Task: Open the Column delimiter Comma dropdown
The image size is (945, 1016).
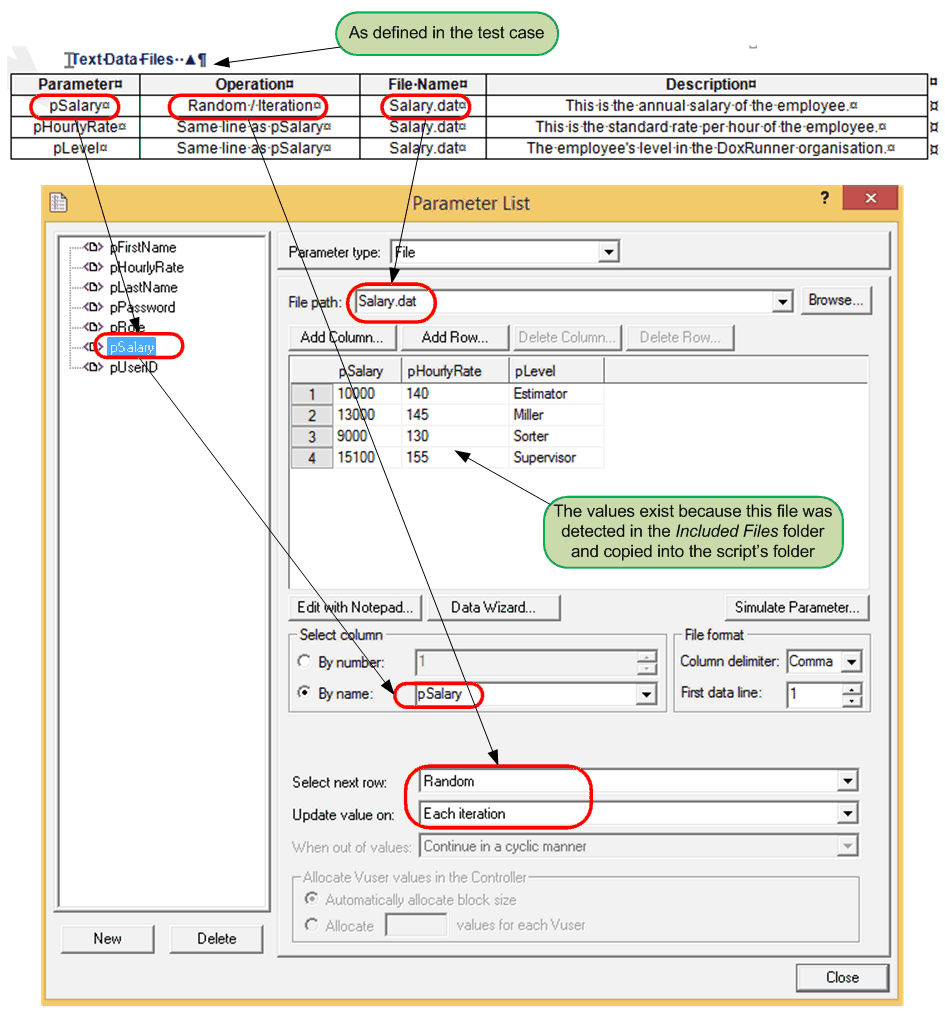Action: click(x=851, y=662)
